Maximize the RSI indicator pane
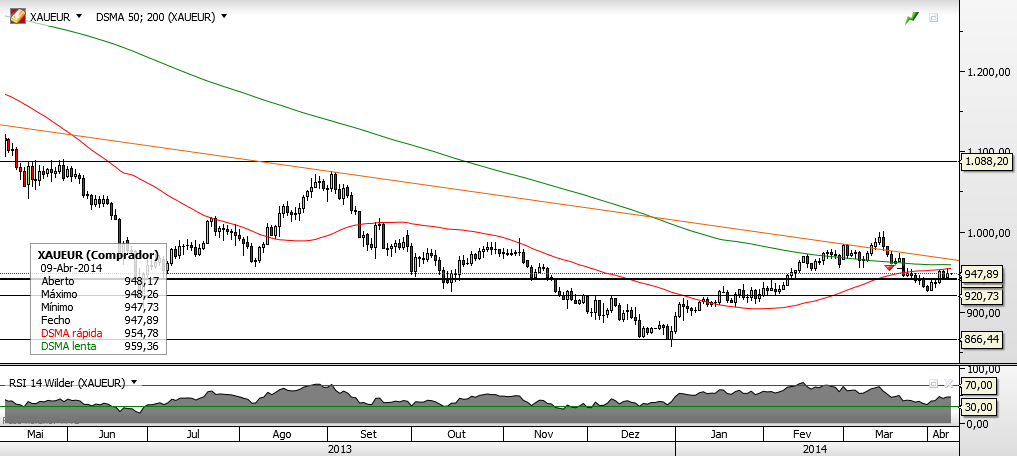 click(x=934, y=383)
